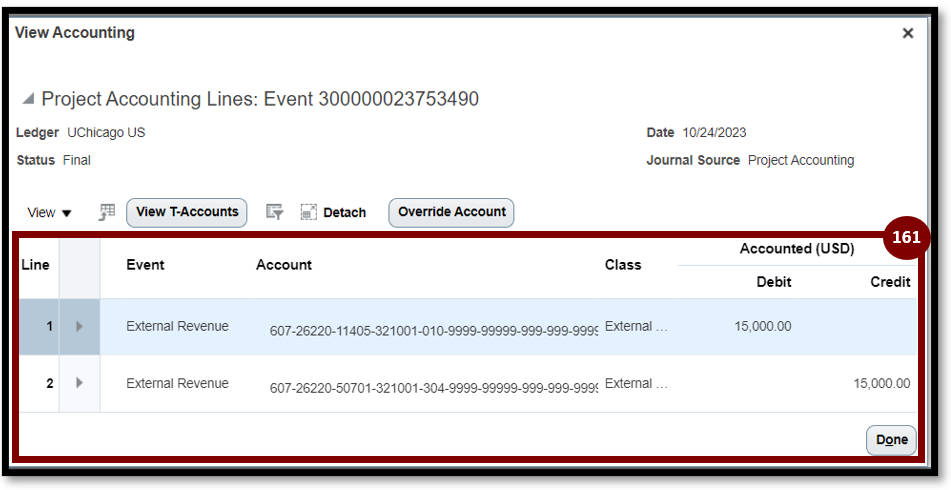The image size is (951, 490).
Task: Click the truncated Class cell in line 1
Action: [x=636, y=326]
